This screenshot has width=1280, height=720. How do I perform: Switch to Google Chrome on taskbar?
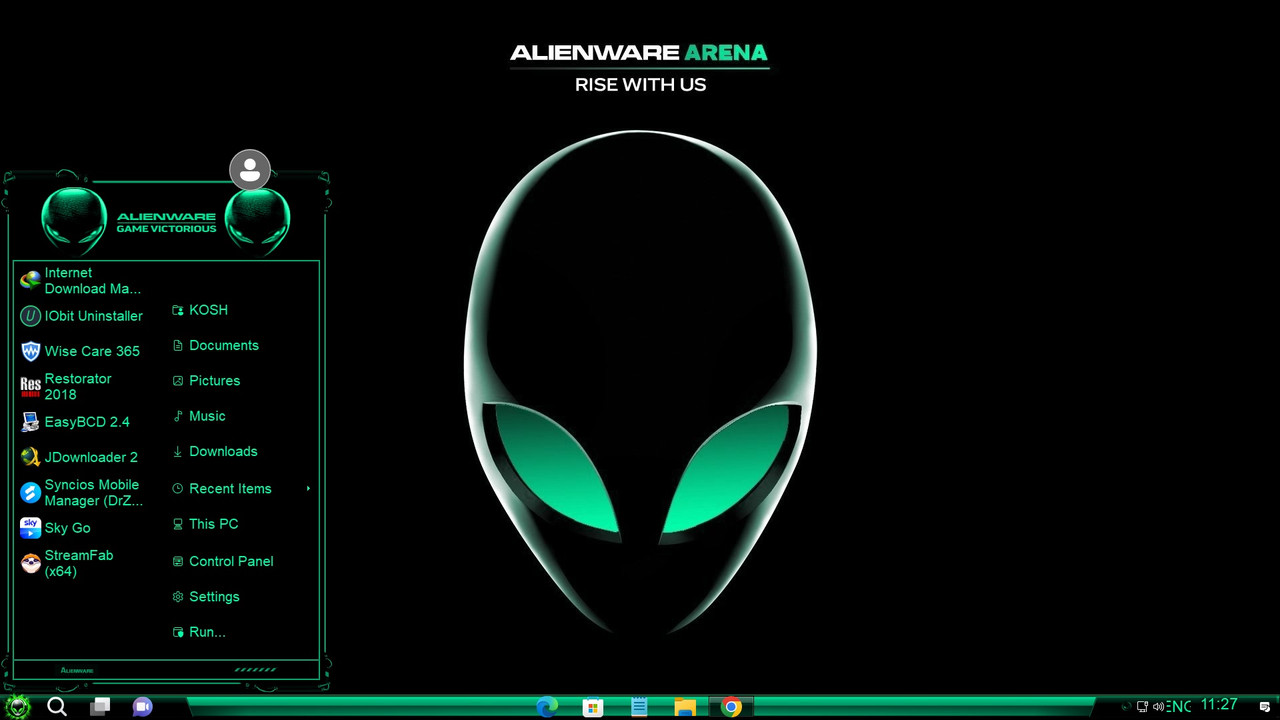coord(731,707)
